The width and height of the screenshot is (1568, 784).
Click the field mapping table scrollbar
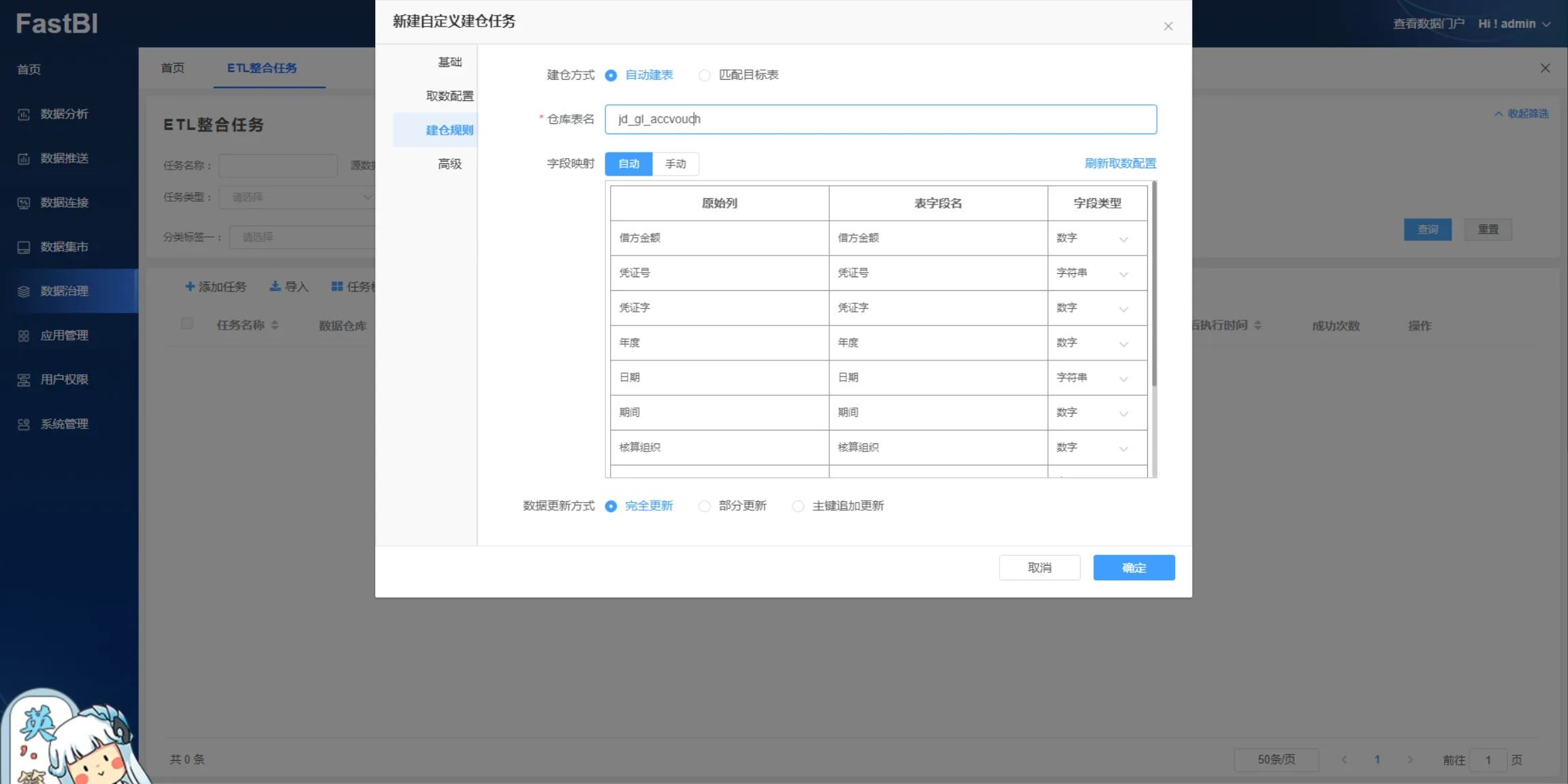tap(1153, 284)
